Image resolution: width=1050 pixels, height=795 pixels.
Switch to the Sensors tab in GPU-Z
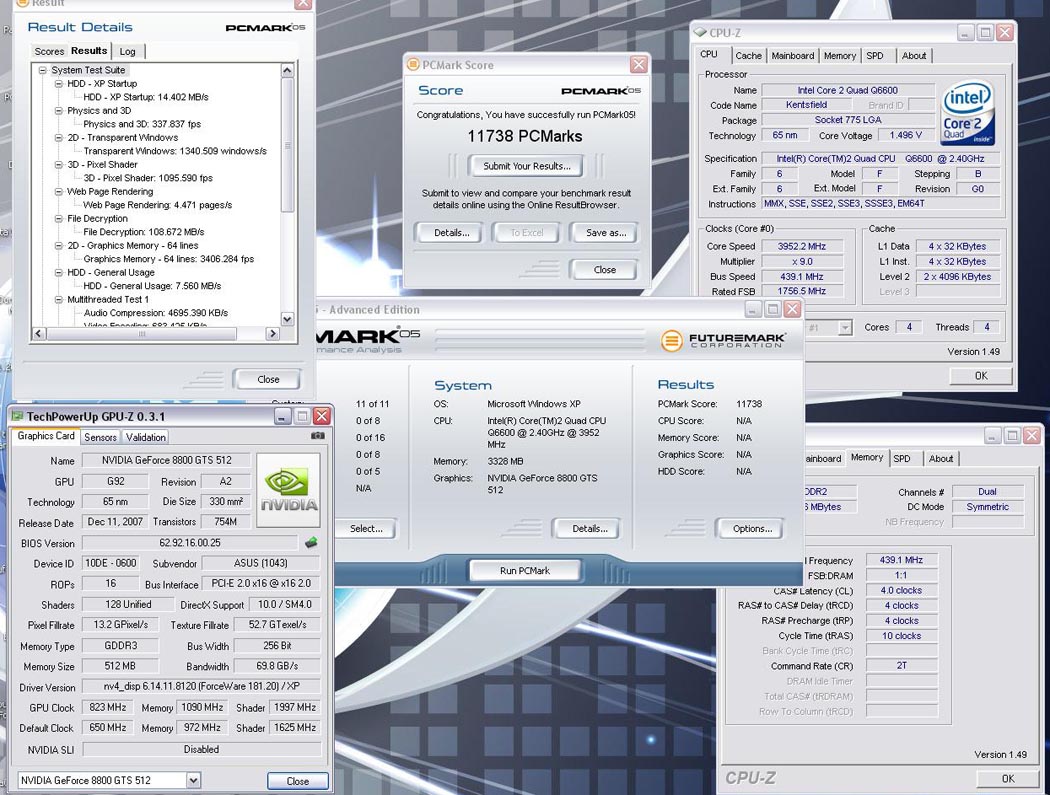[100, 437]
